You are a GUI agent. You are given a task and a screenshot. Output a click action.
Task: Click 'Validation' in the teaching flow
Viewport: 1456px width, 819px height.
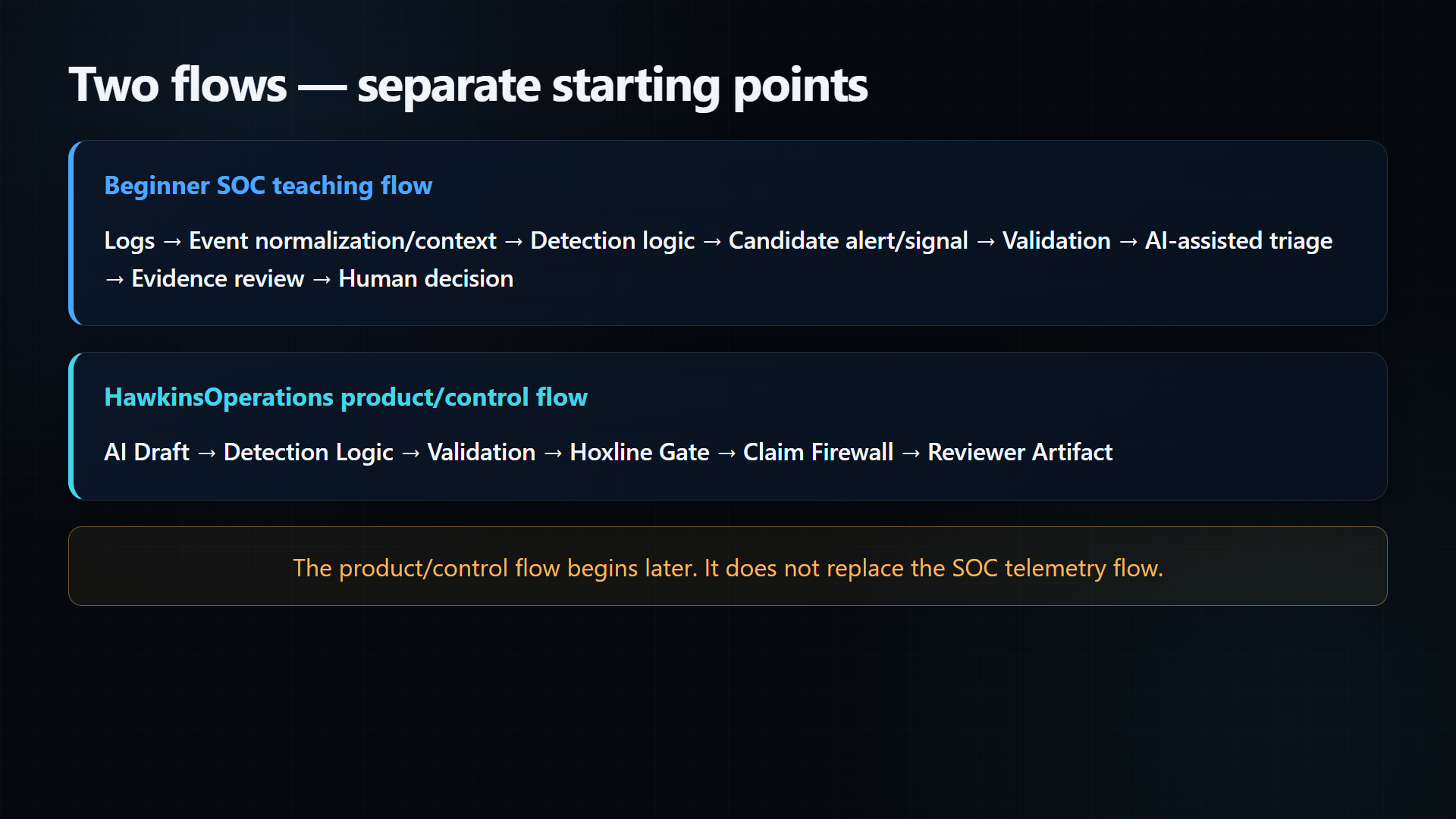[1056, 241]
